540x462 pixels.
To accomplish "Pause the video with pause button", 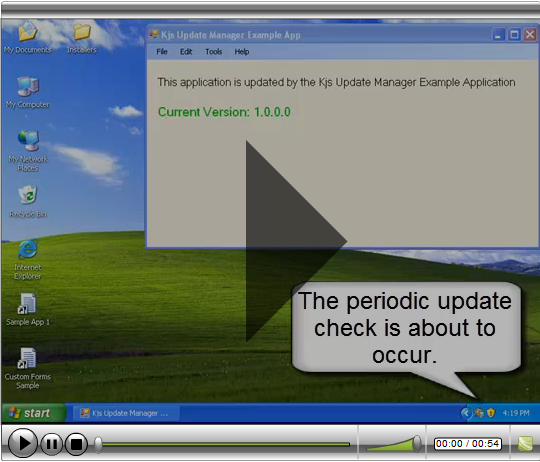I will 52,444.
